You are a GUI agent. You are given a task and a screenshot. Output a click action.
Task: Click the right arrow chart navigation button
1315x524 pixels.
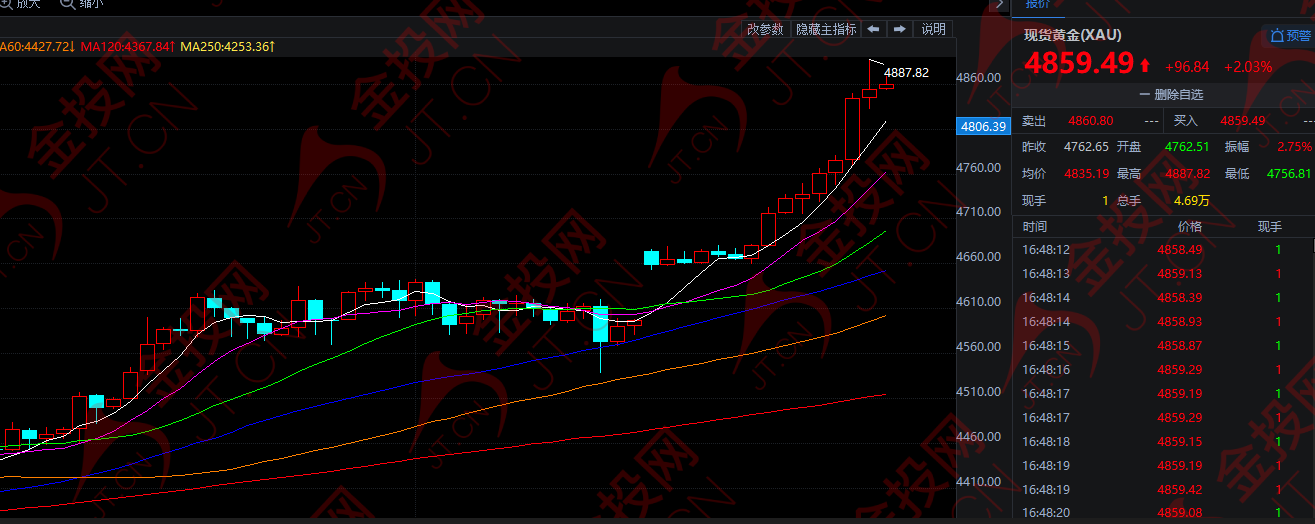(899, 29)
